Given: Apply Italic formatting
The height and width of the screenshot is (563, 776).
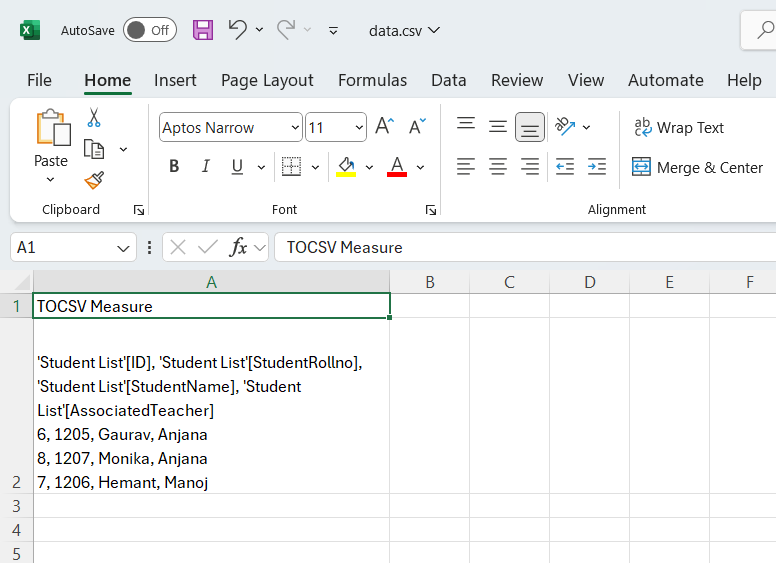Looking at the screenshot, I should click(205, 167).
